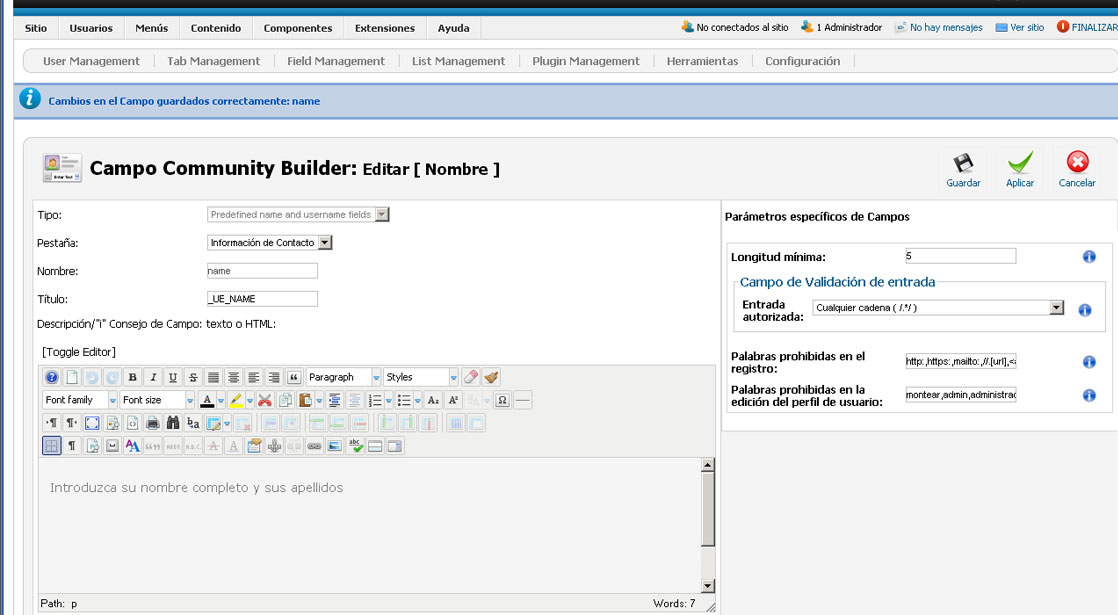1118x615 pixels.
Task: Toggle numbered list in the editor
Action: (x=374, y=400)
